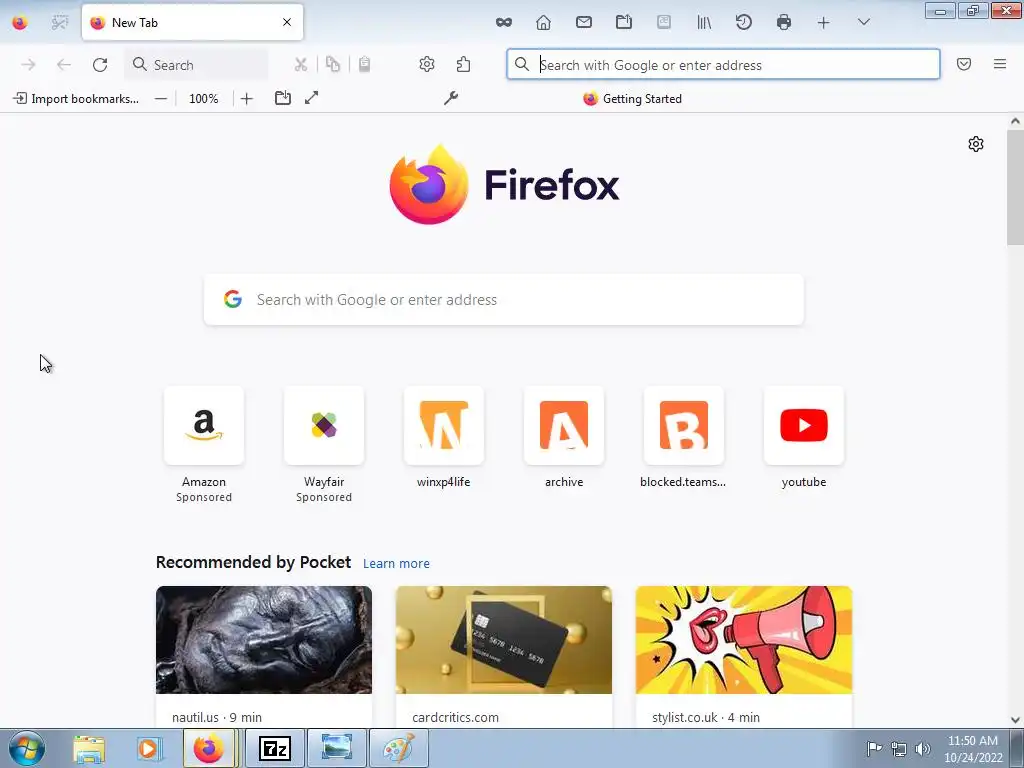Open Windows Explorer from taskbar
The width and height of the screenshot is (1024, 768).
89,748
